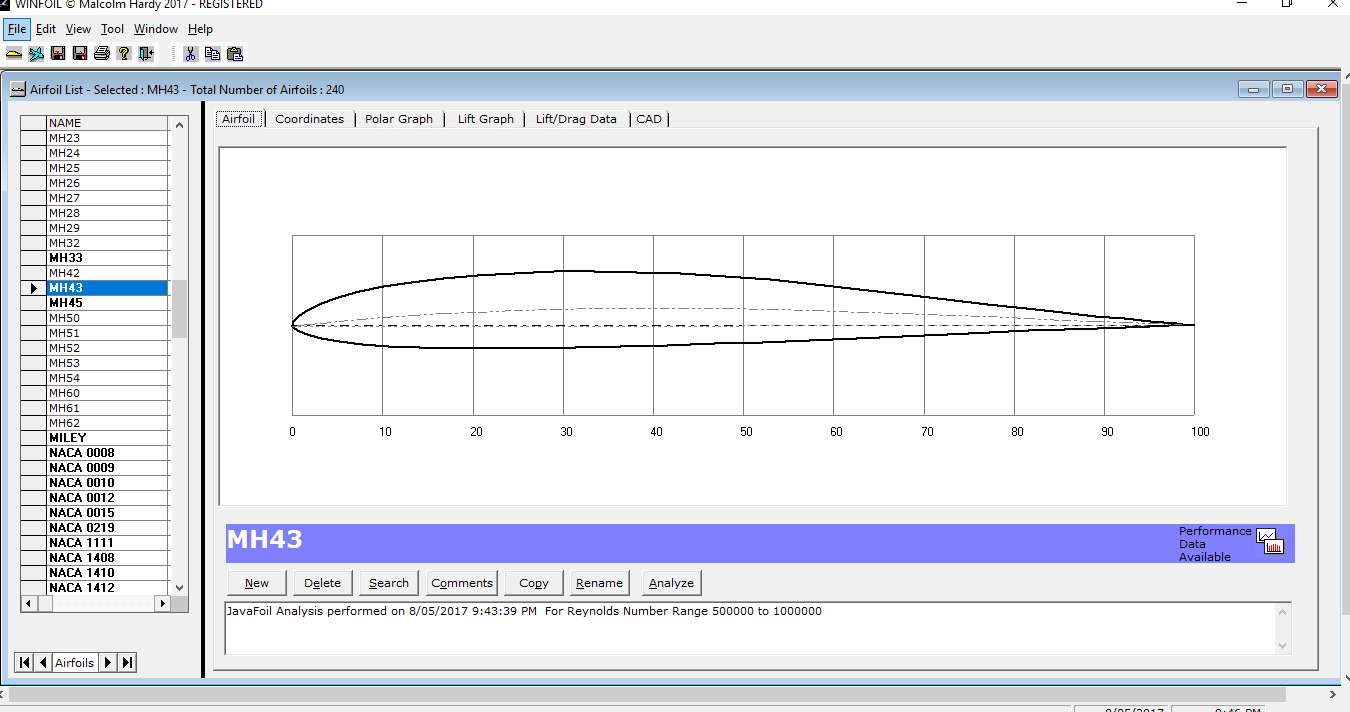Image resolution: width=1350 pixels, height=712 pixels.
Task: Select MH45 in airfoil list
Action: tap(108, 303)
